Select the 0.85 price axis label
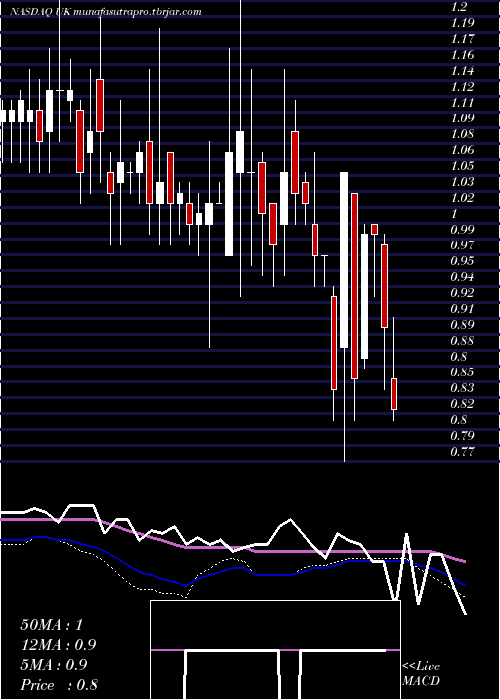The image size is (500, 700). pos(462,372)
